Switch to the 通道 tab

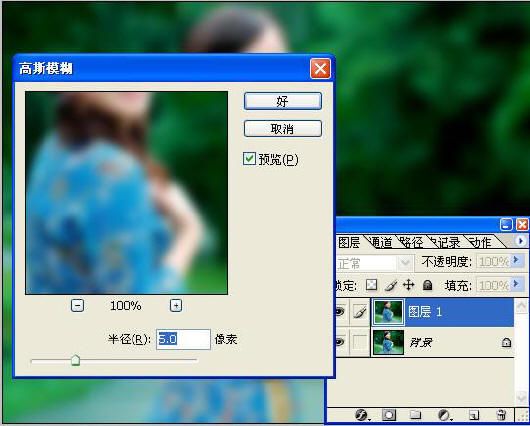pyautogui.click(x=381, y=242)
